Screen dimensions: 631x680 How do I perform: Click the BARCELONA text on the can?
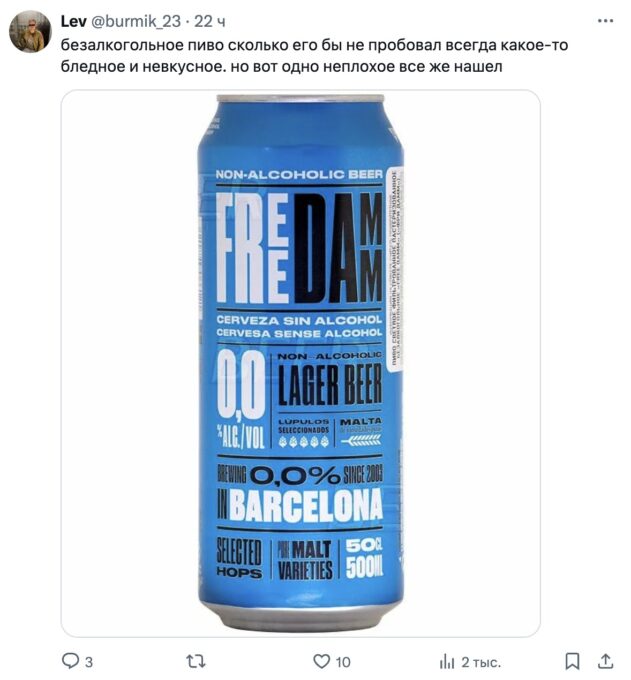(307, 505)
